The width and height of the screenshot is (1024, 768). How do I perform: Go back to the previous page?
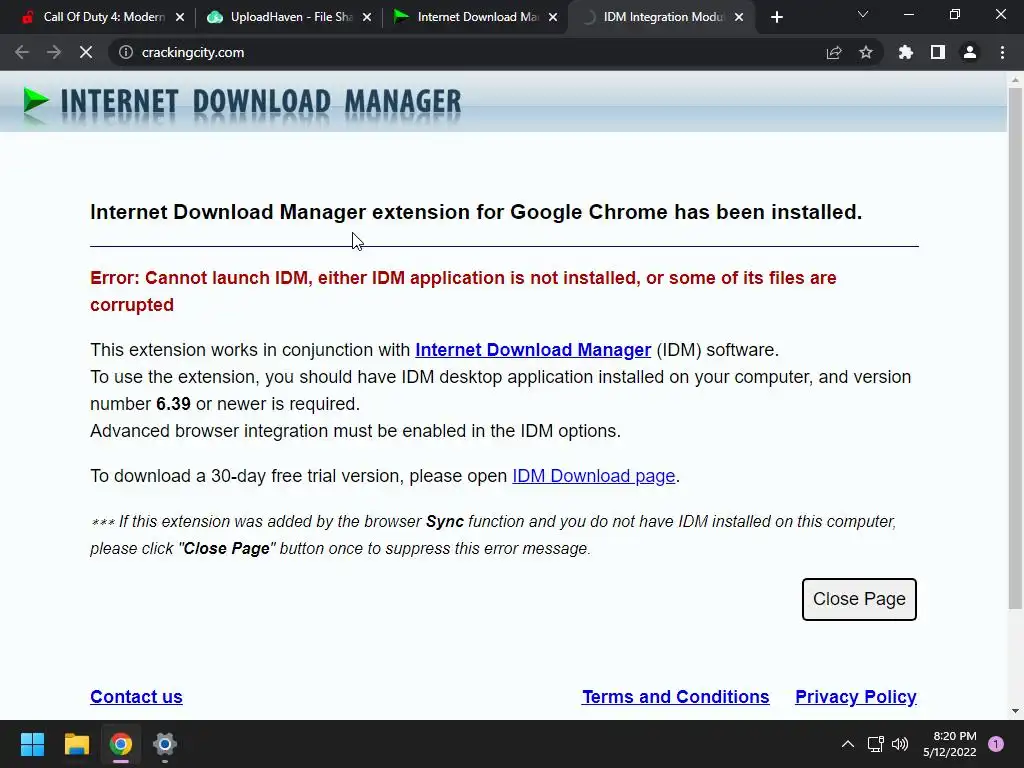tap(22, 52)
